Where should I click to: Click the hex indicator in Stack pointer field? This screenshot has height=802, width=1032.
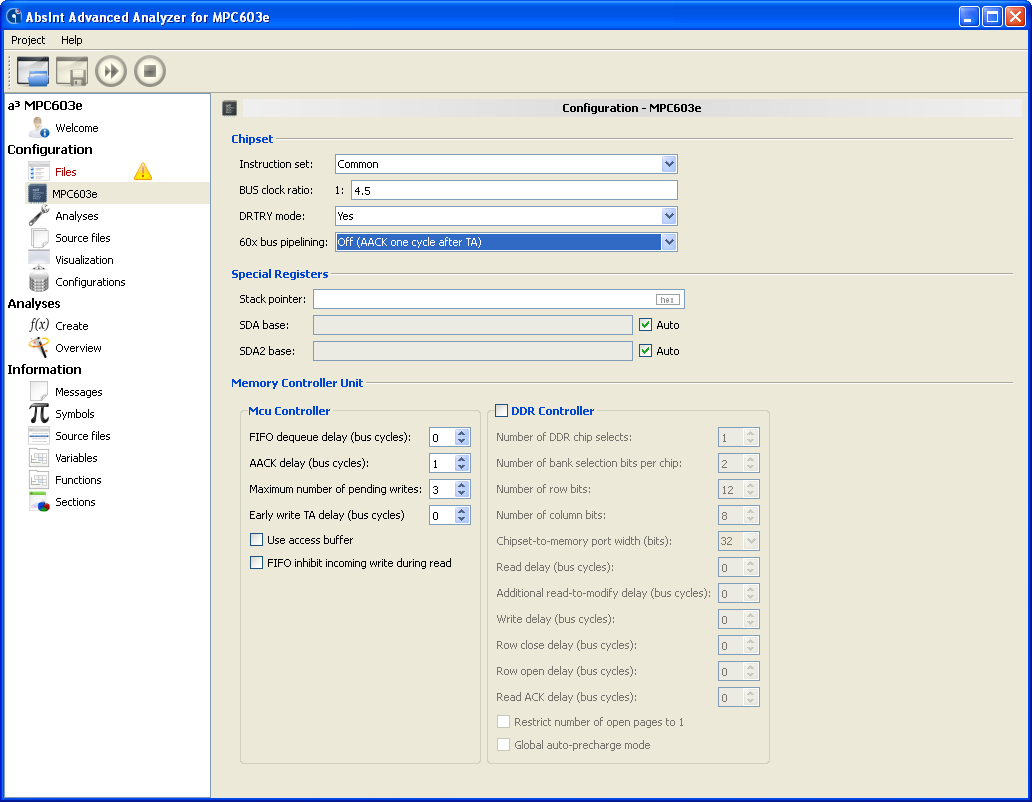[x=667, y=299]
